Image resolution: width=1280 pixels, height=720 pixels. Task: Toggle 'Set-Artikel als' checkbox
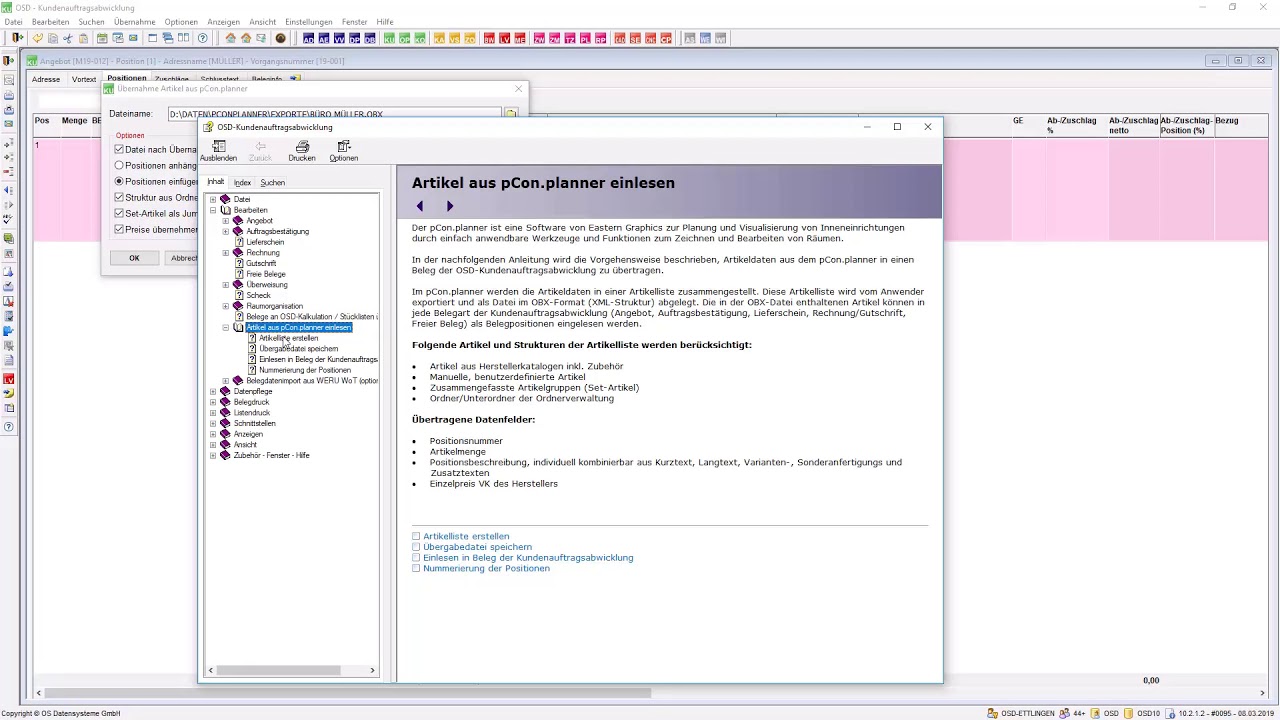(119, 214)
